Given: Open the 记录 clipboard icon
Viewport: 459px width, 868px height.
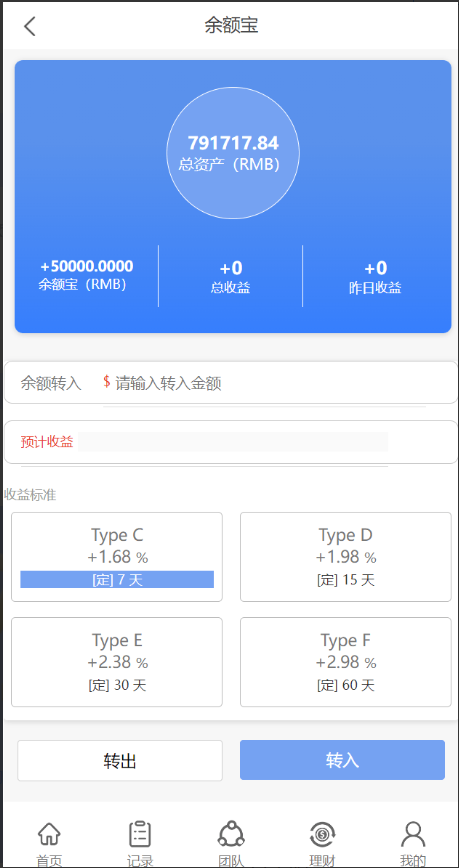Looking at the screenshot, I should (140, 834).
